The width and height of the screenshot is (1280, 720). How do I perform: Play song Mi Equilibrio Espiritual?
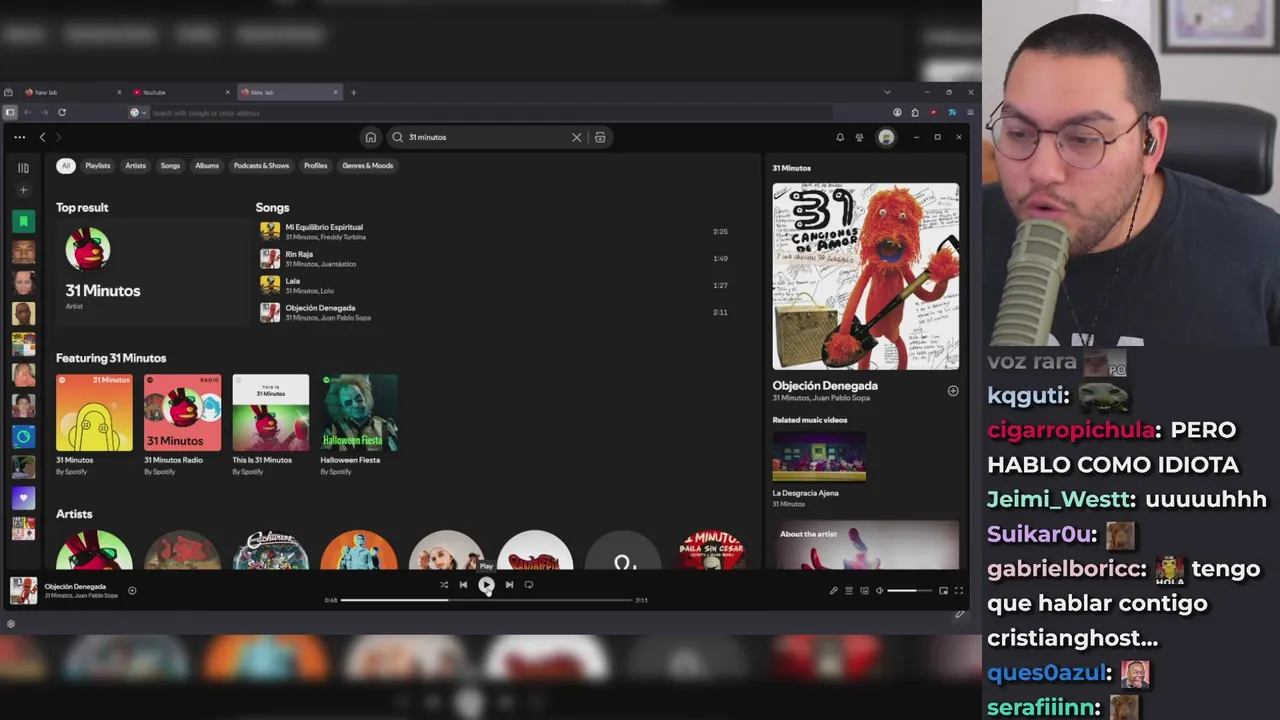coord(494,231)
